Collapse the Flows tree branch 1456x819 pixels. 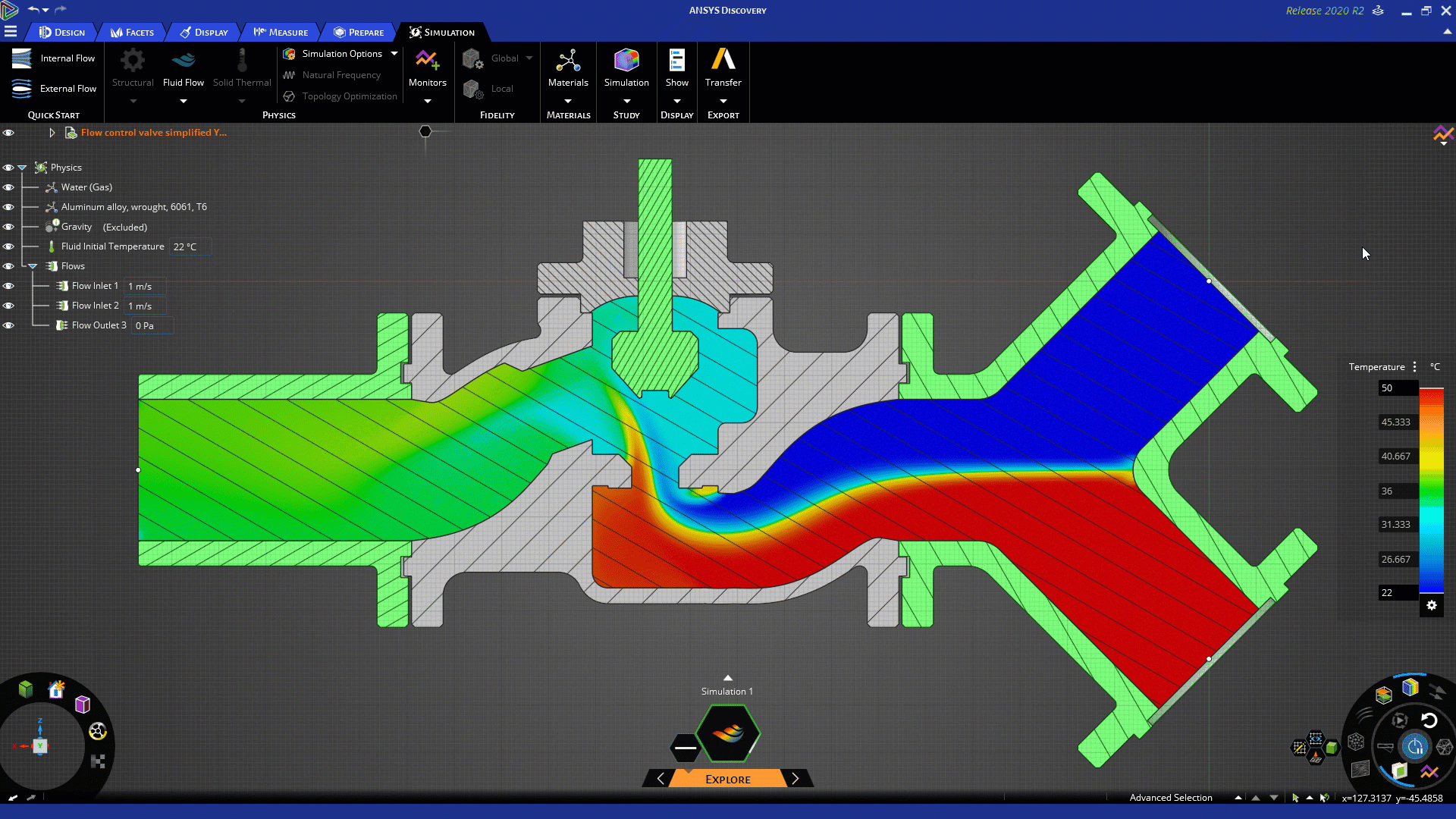[32, 265]
